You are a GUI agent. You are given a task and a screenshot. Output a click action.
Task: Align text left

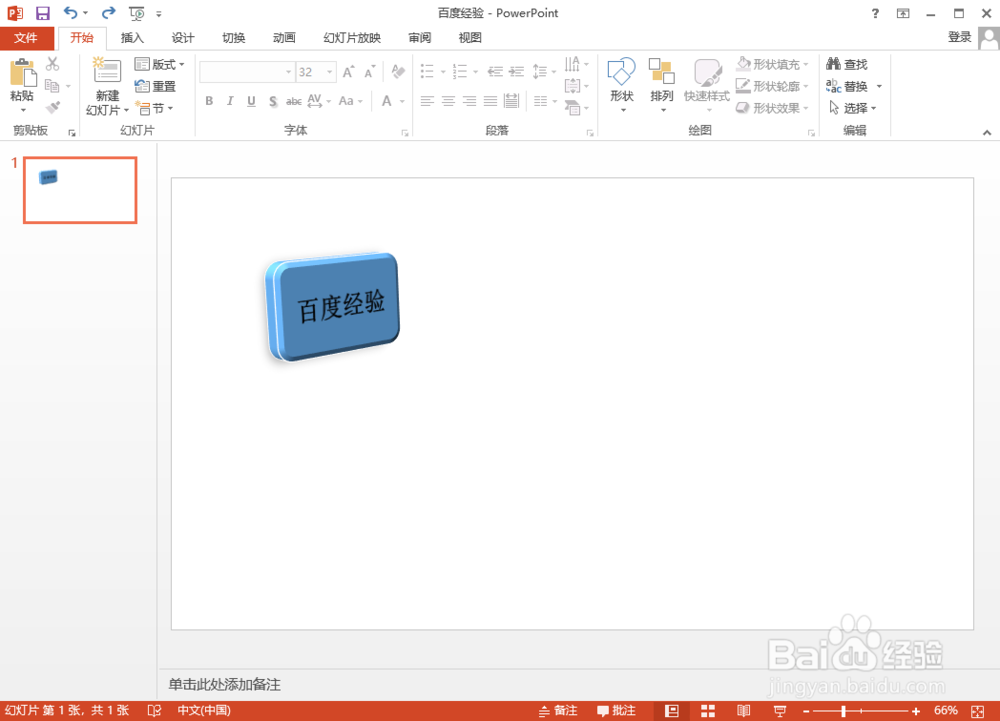427,101
